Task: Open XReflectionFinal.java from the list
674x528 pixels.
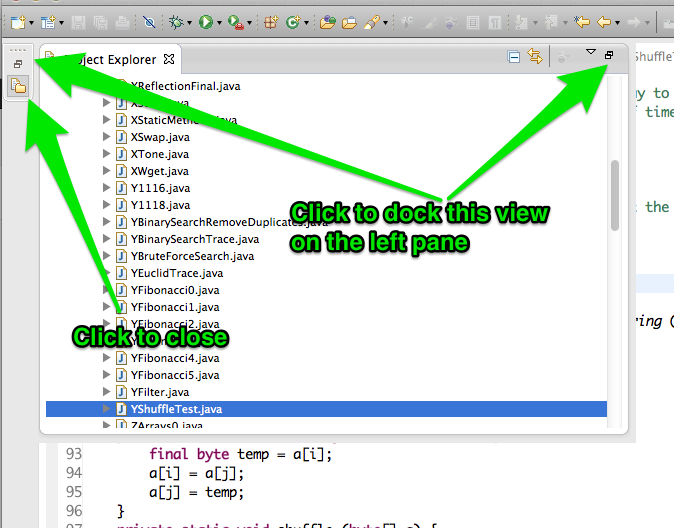Action: point(185,86)
